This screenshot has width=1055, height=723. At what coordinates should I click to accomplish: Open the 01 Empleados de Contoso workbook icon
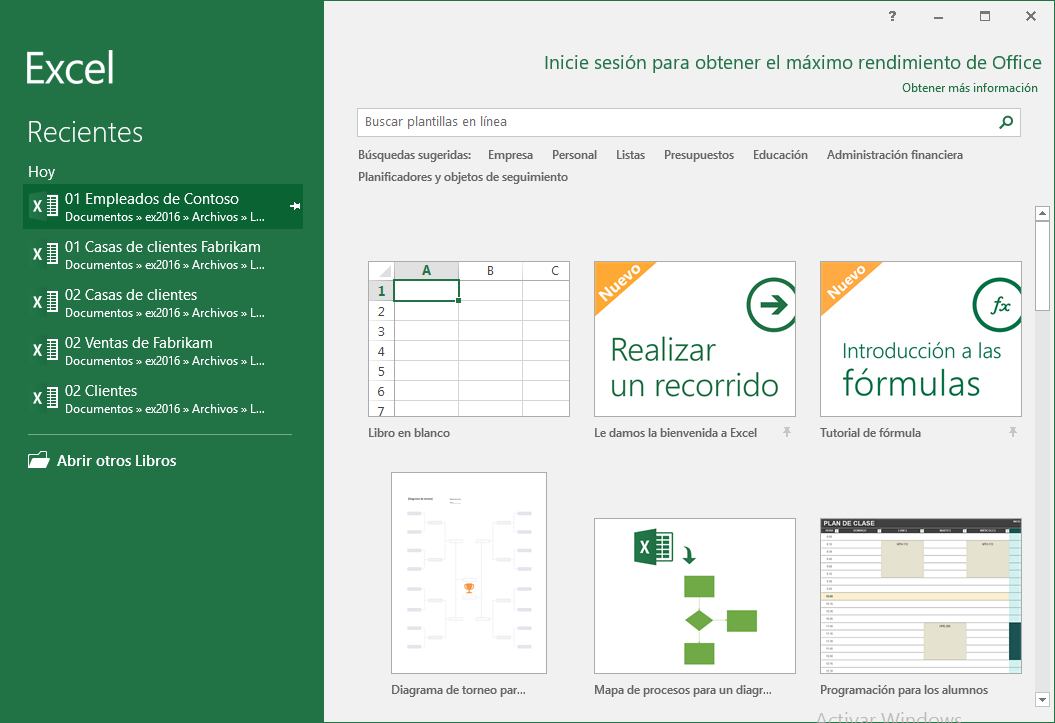43,205
